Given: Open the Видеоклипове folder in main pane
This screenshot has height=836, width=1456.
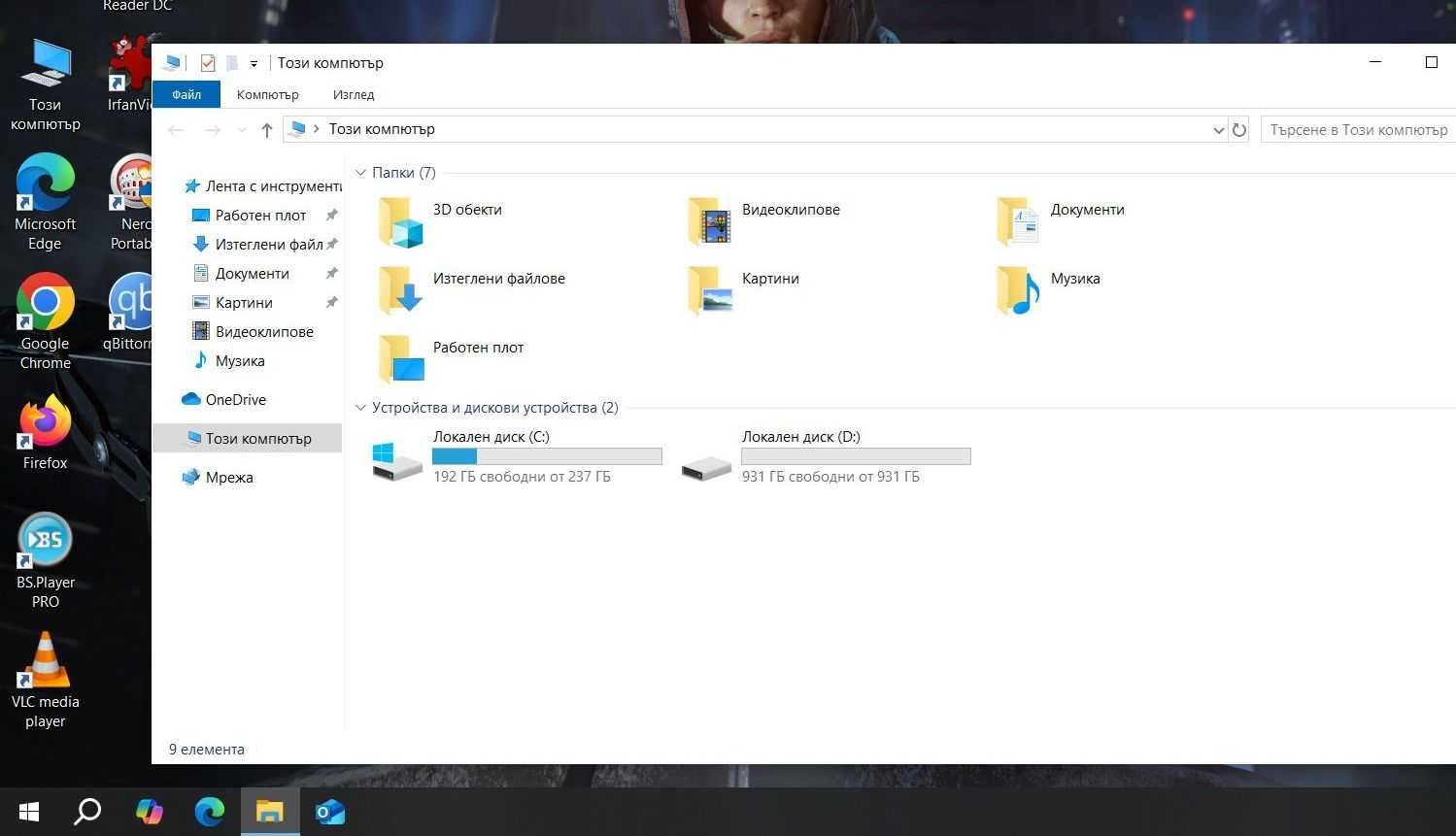Looking at the screenshot, I should click(x=763, y=221).
